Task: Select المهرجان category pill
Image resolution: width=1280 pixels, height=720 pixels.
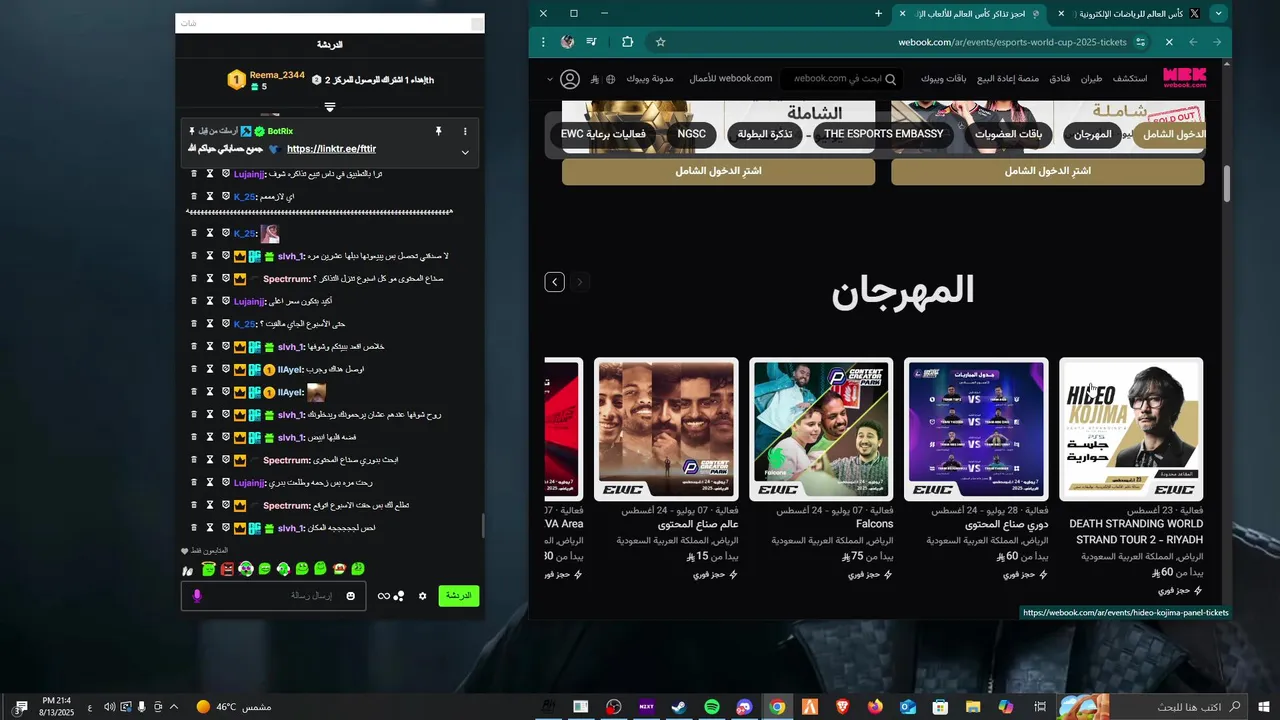Action: pos(1092,134)
